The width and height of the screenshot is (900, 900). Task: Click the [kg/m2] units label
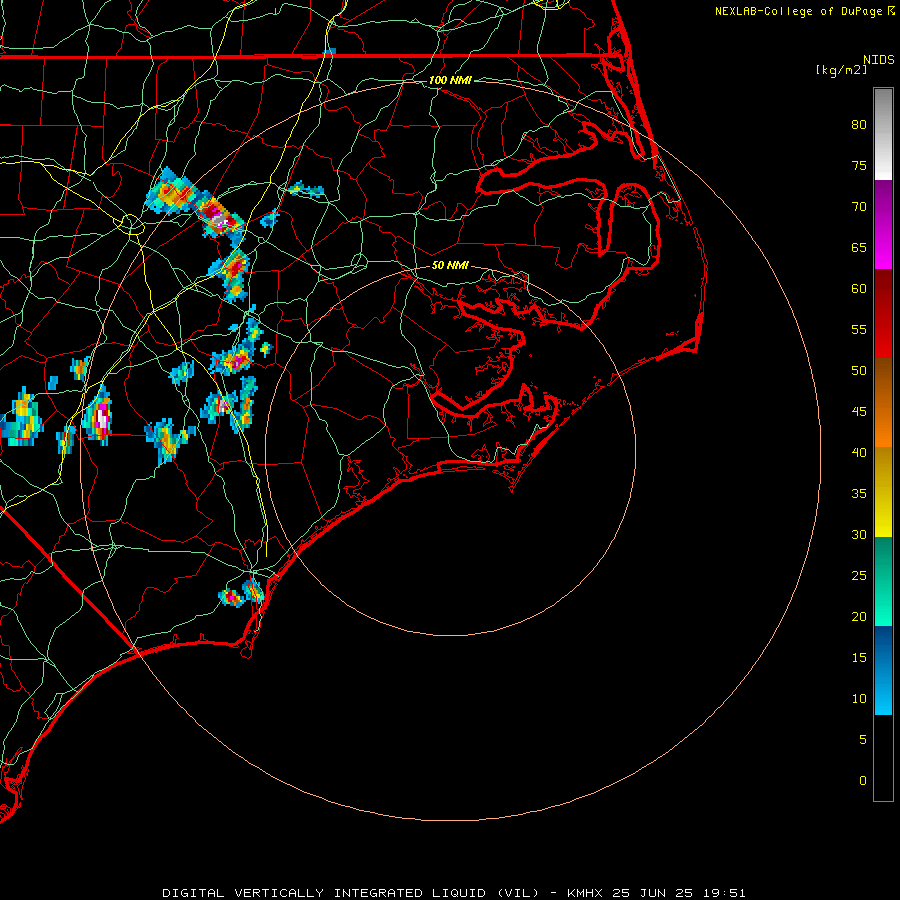(x=842, y=70)
